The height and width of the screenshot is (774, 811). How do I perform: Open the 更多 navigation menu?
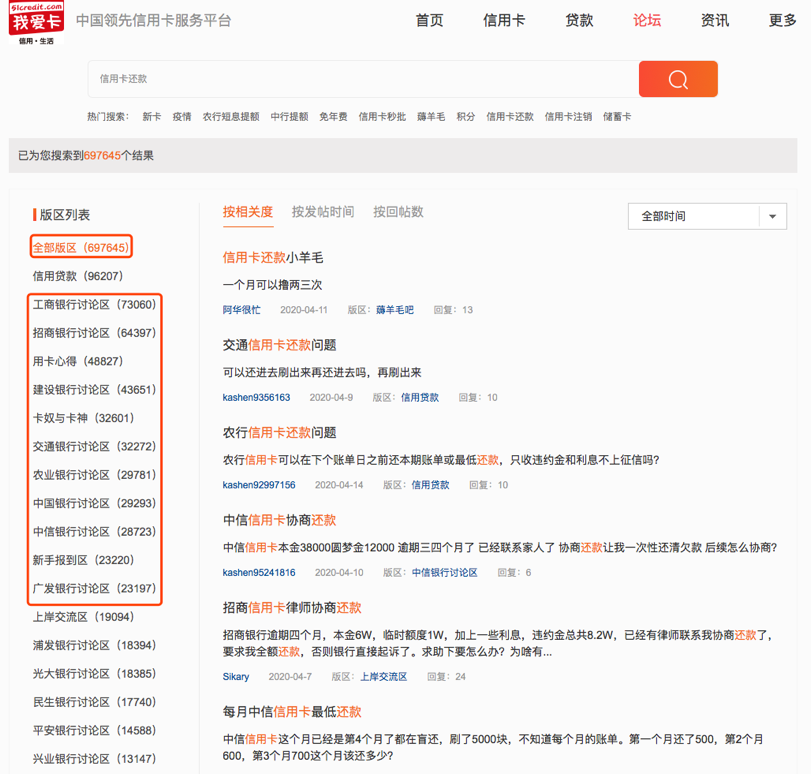[783, 20]
